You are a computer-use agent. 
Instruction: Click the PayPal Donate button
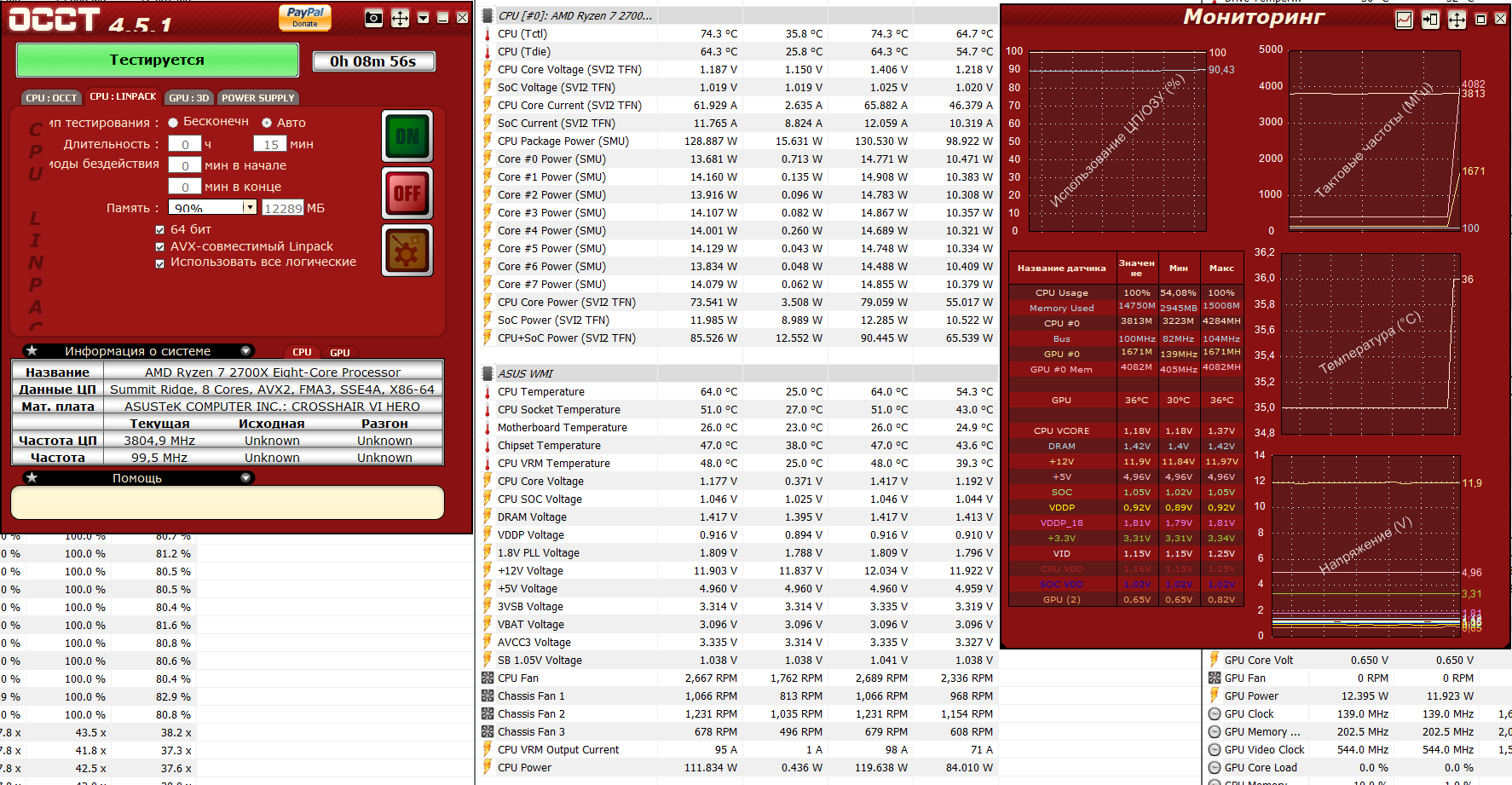[305, 17]
